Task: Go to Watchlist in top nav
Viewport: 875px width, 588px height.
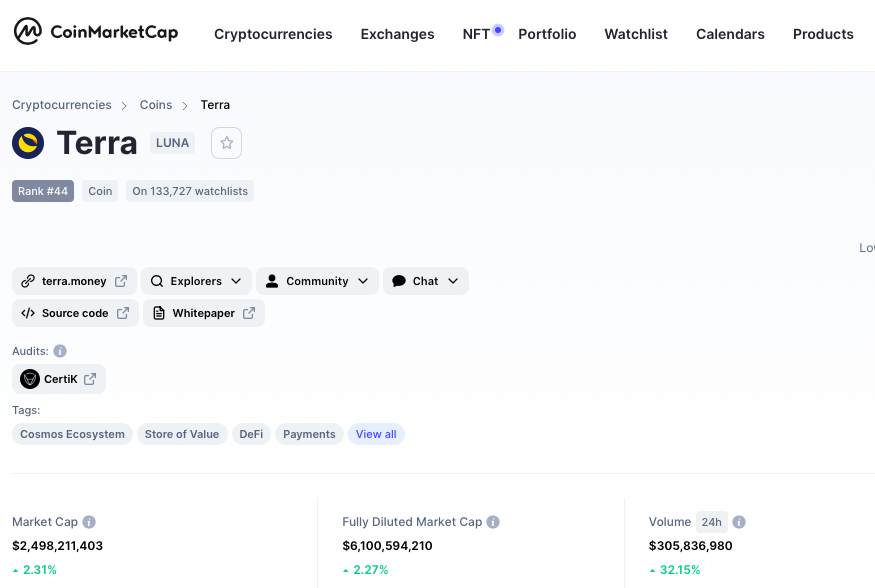Action: tap(636, 34)
